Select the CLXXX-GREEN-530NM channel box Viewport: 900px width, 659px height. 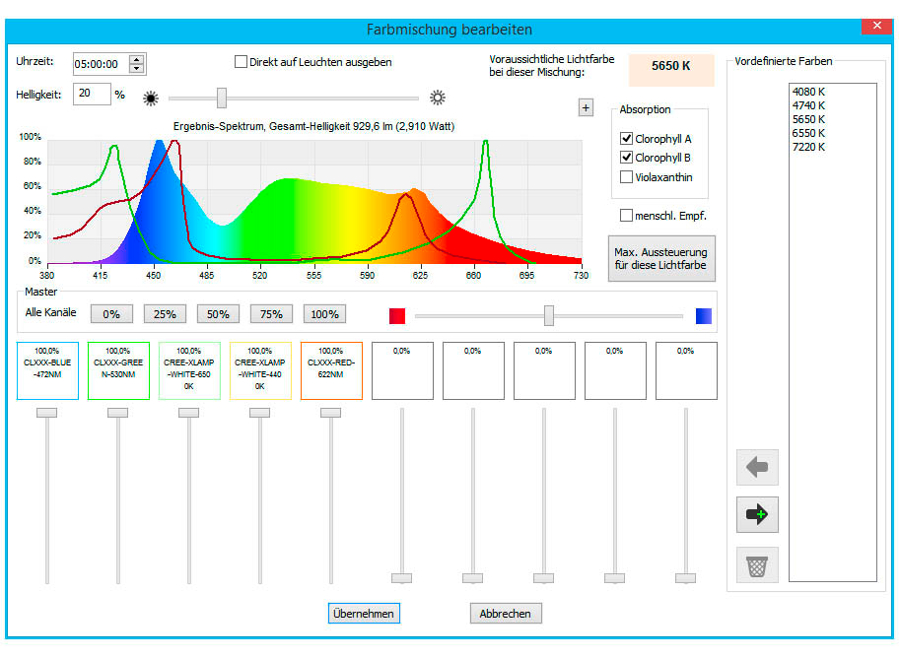point(119,371)
